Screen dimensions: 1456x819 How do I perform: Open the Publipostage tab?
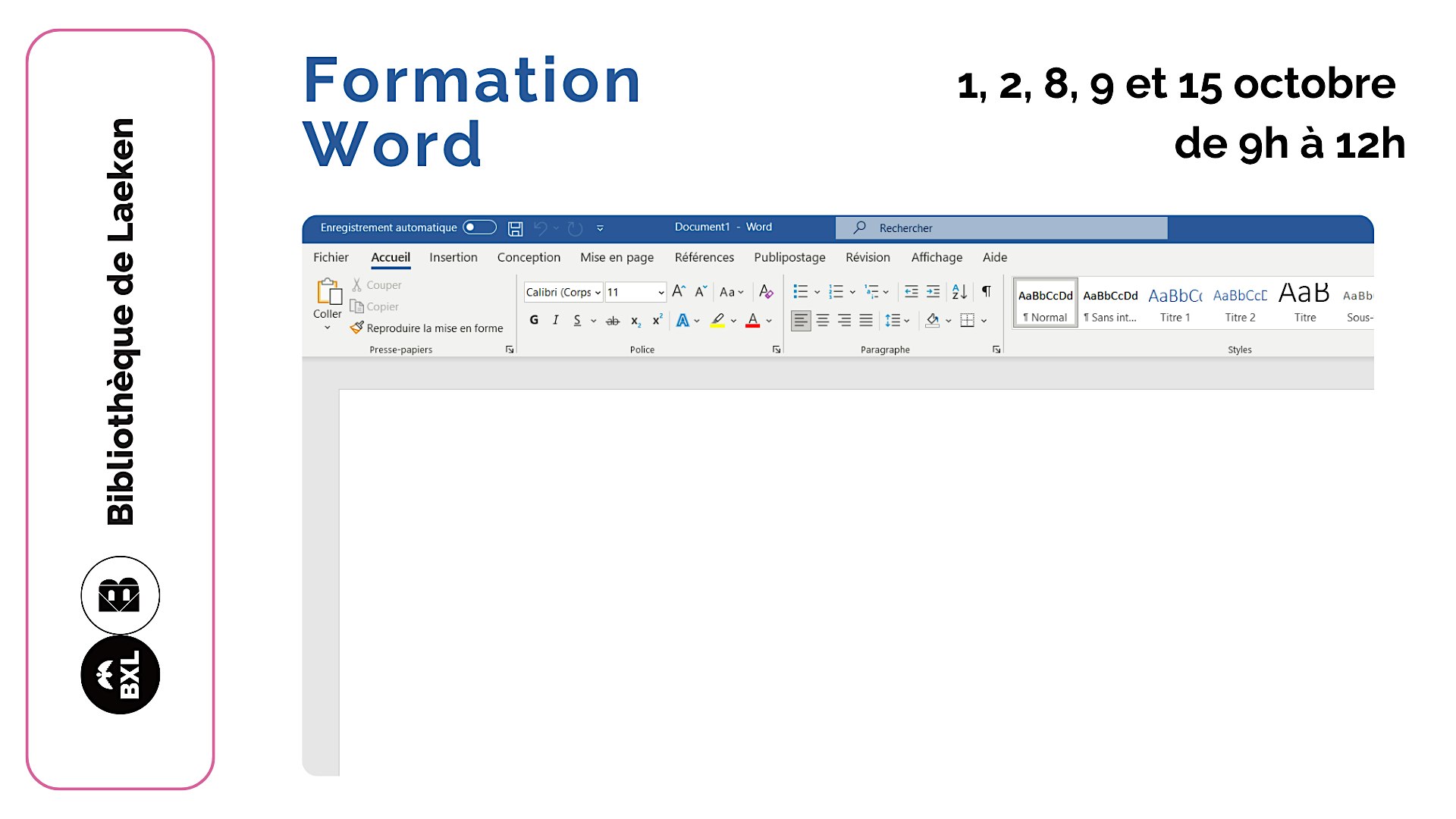789,257
